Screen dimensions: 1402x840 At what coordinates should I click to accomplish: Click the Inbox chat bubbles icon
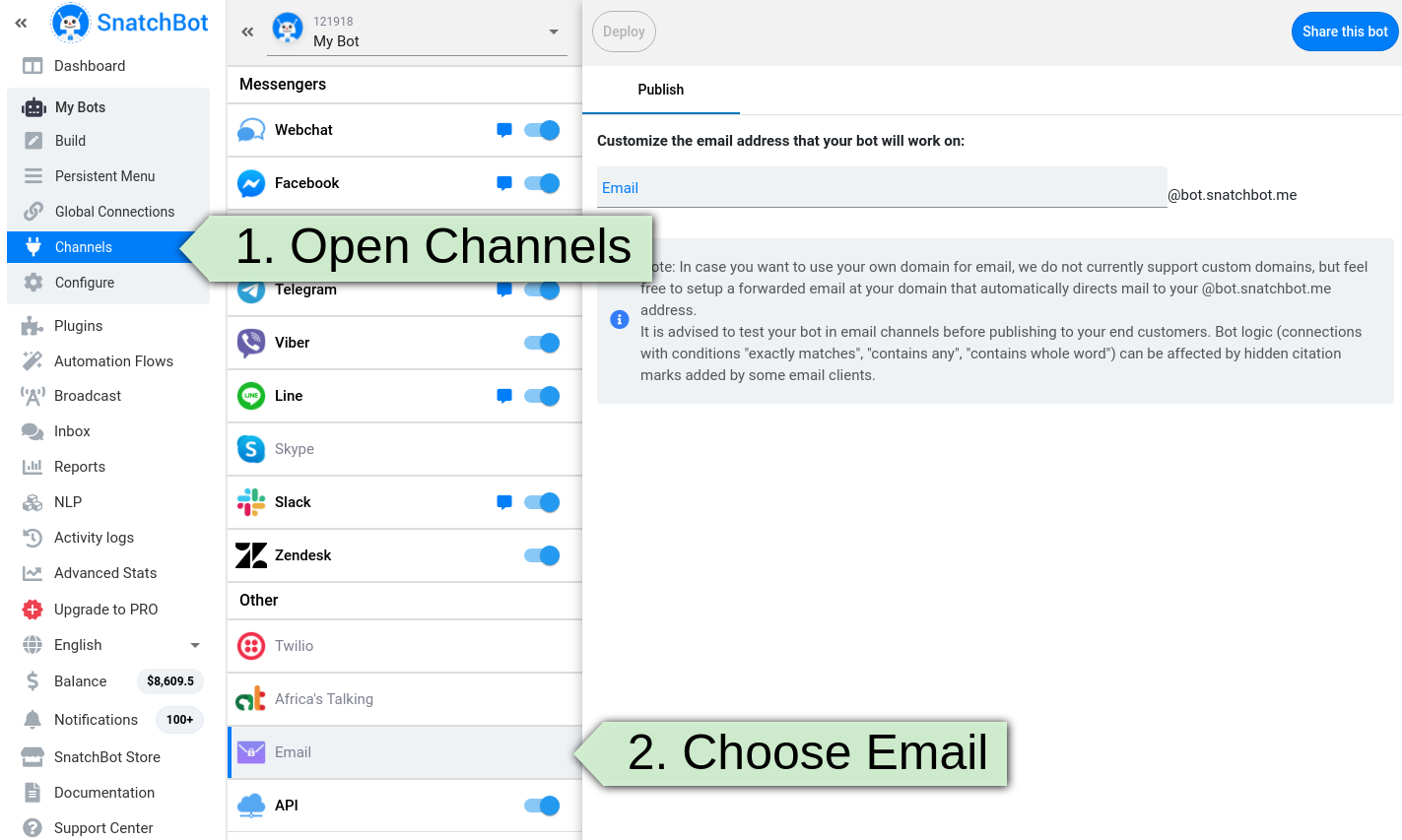click(33, 431)
